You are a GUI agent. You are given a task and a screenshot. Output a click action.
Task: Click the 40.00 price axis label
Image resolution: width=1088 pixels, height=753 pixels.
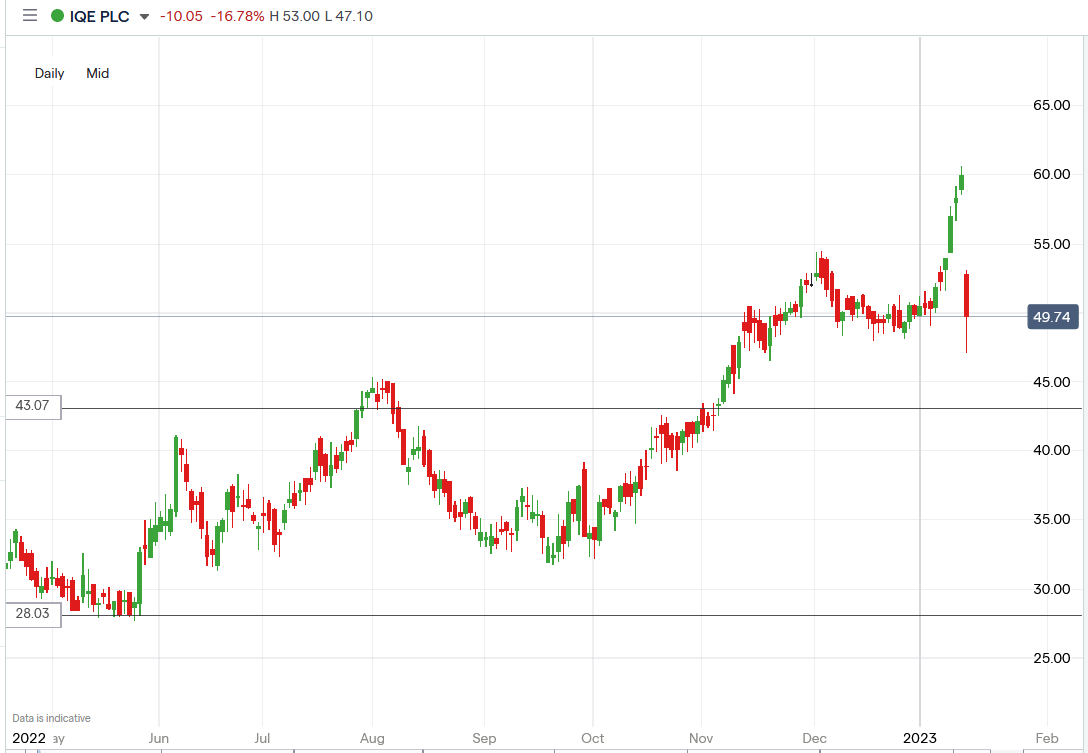(1051, 450)
